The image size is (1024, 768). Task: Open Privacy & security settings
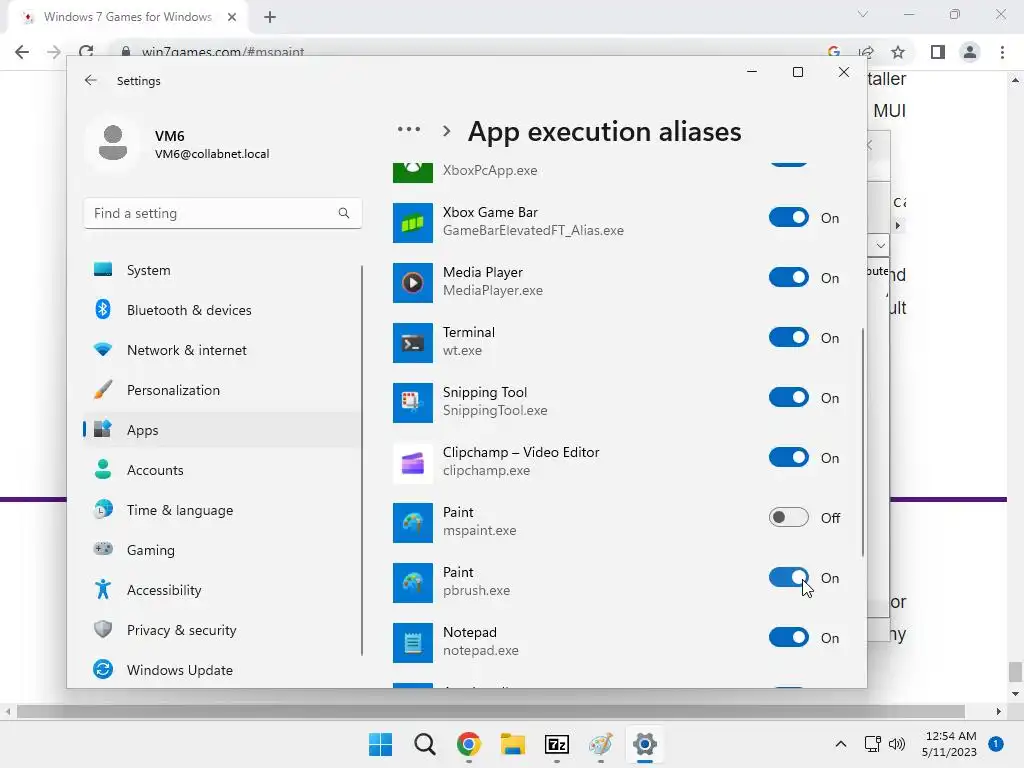click(x=222, y=630)
